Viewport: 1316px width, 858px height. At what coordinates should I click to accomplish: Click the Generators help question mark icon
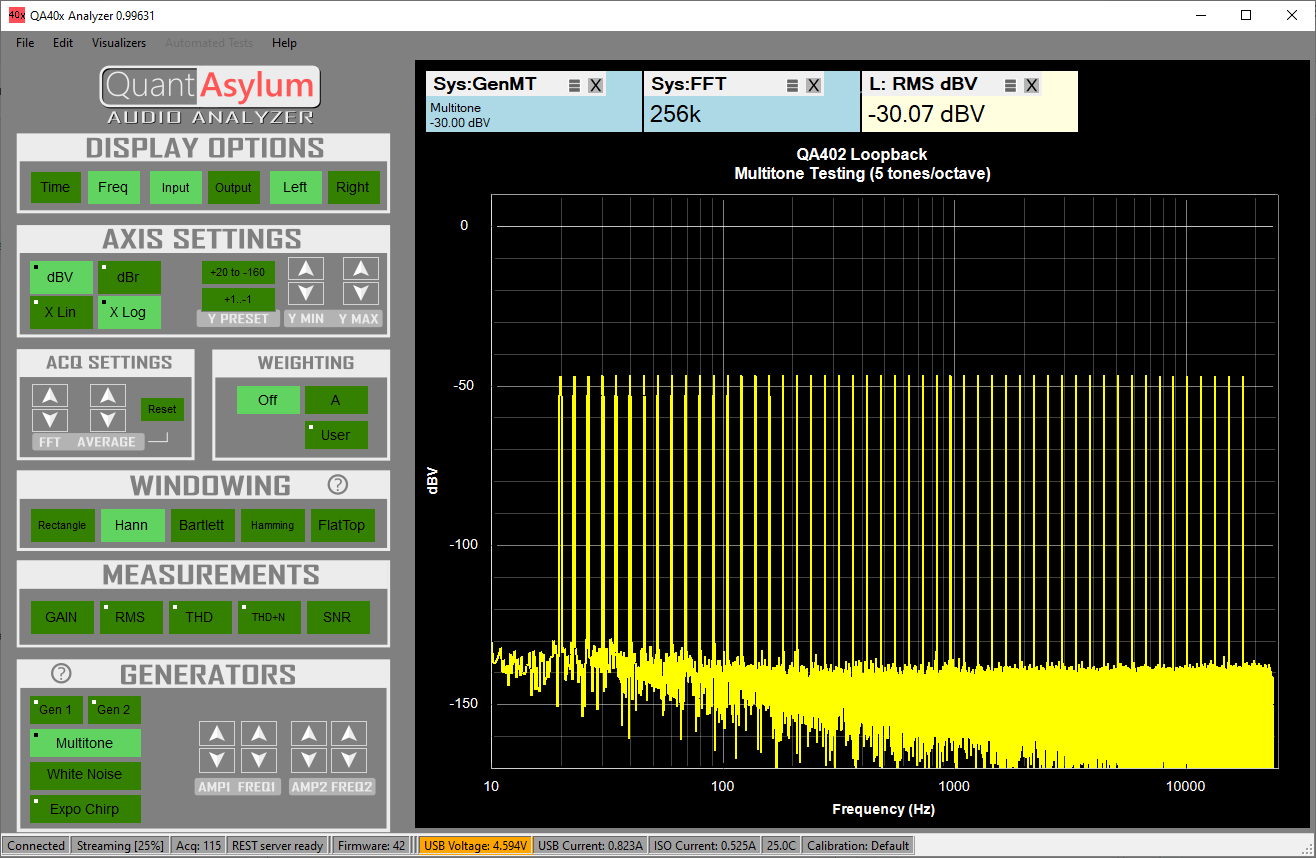(x=62, y=674)
